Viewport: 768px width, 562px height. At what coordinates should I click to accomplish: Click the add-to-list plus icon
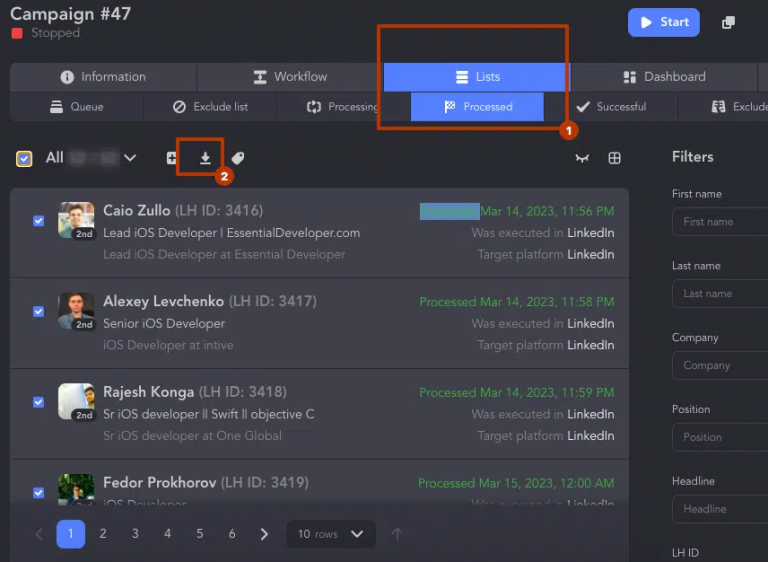tap(172, 158)
